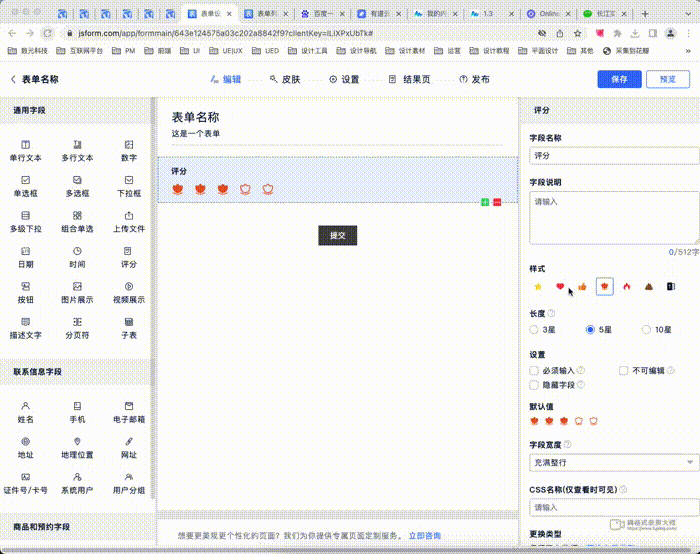700x554 pixels.
Task: Open the 字段宽度 width dropdown
Action: [614, 462]
